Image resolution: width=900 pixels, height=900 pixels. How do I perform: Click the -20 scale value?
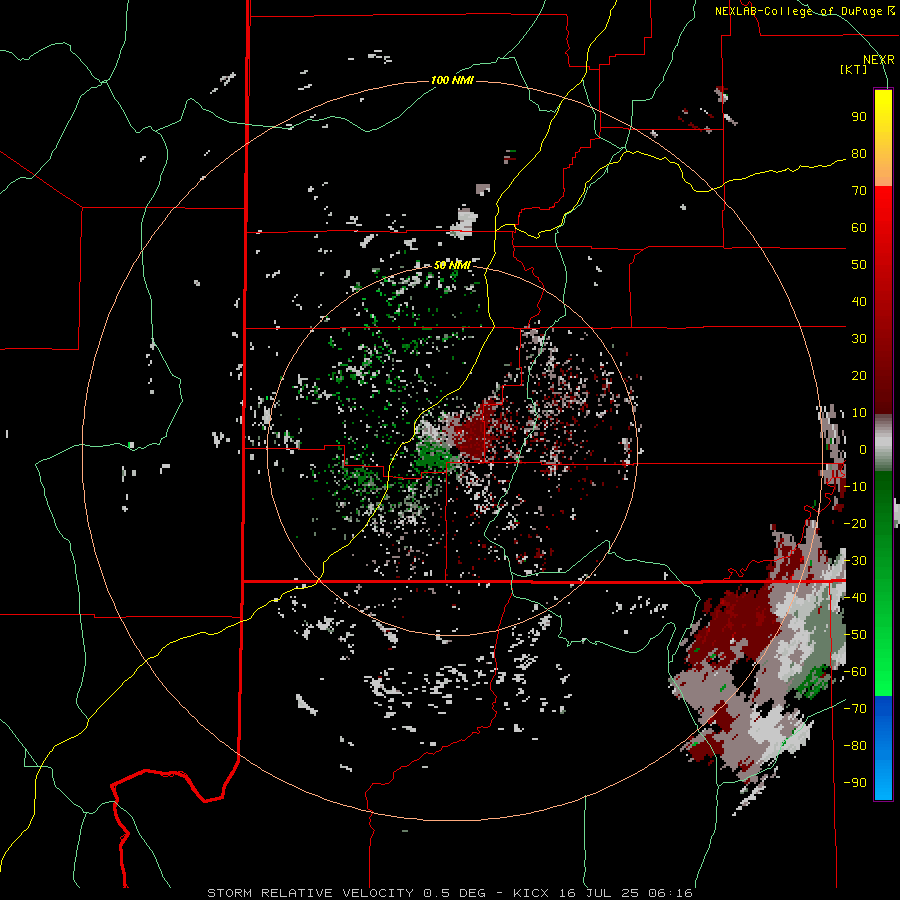(855, 524)
